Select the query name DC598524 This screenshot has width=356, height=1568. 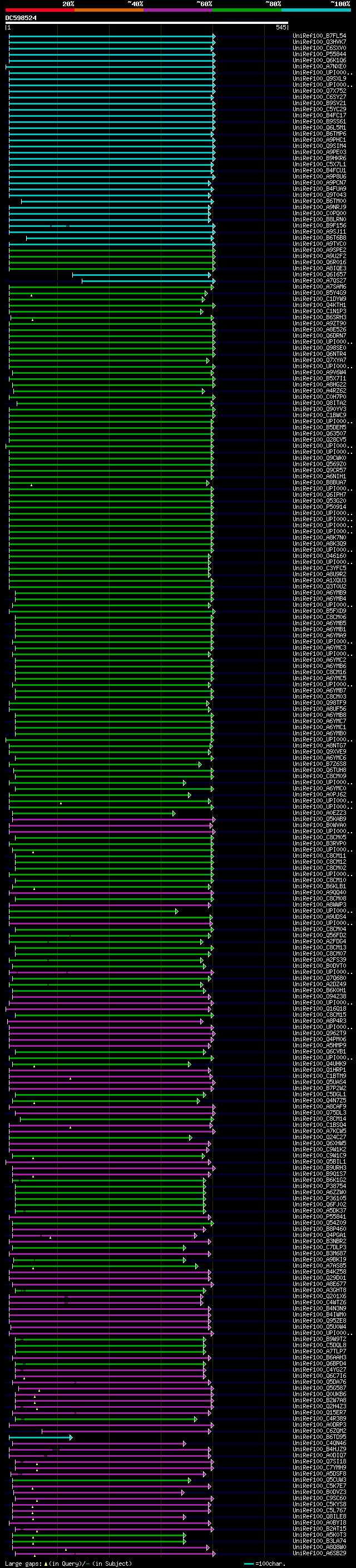pos(21,18)
